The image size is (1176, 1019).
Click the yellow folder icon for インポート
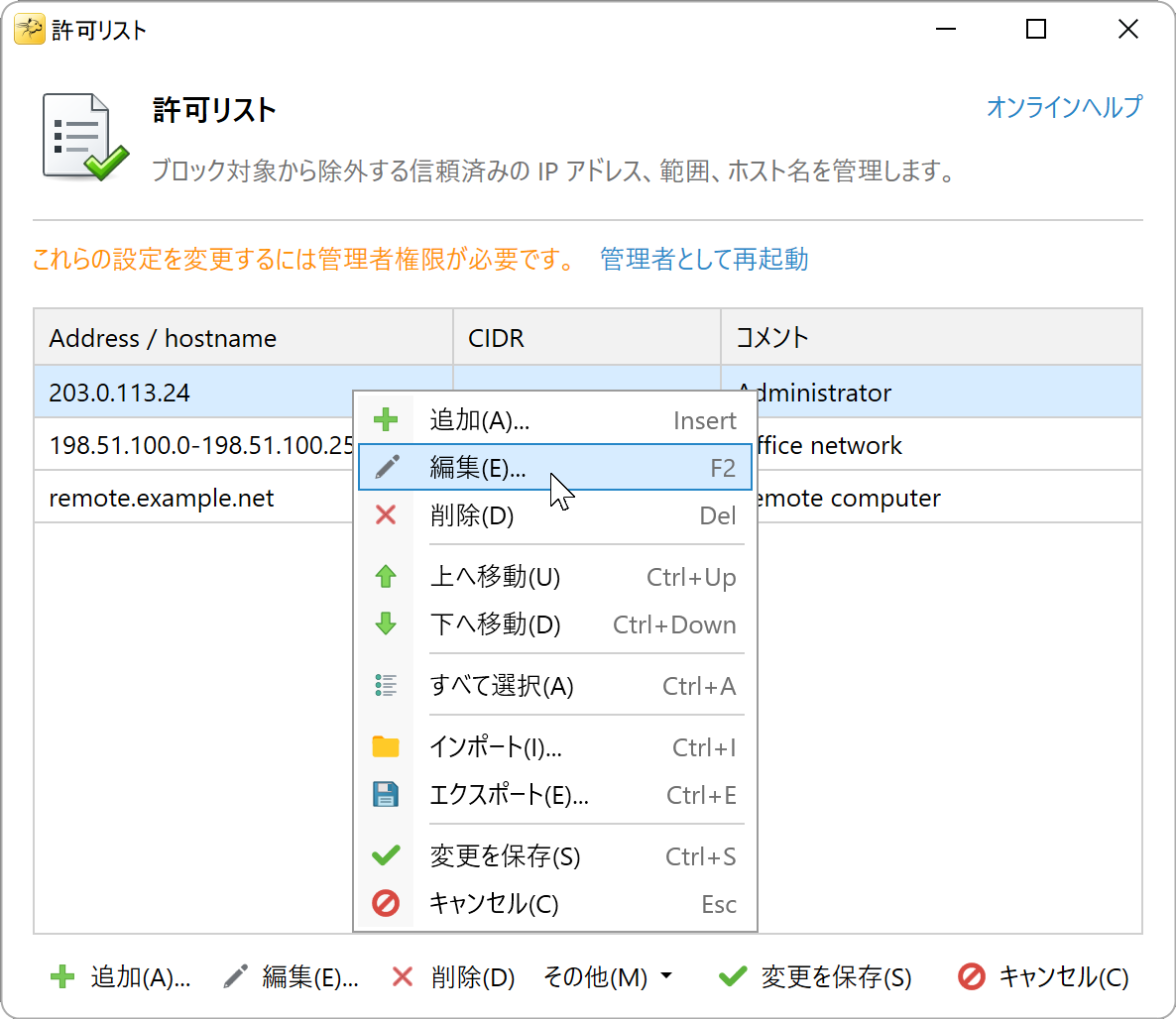point(386,746)
